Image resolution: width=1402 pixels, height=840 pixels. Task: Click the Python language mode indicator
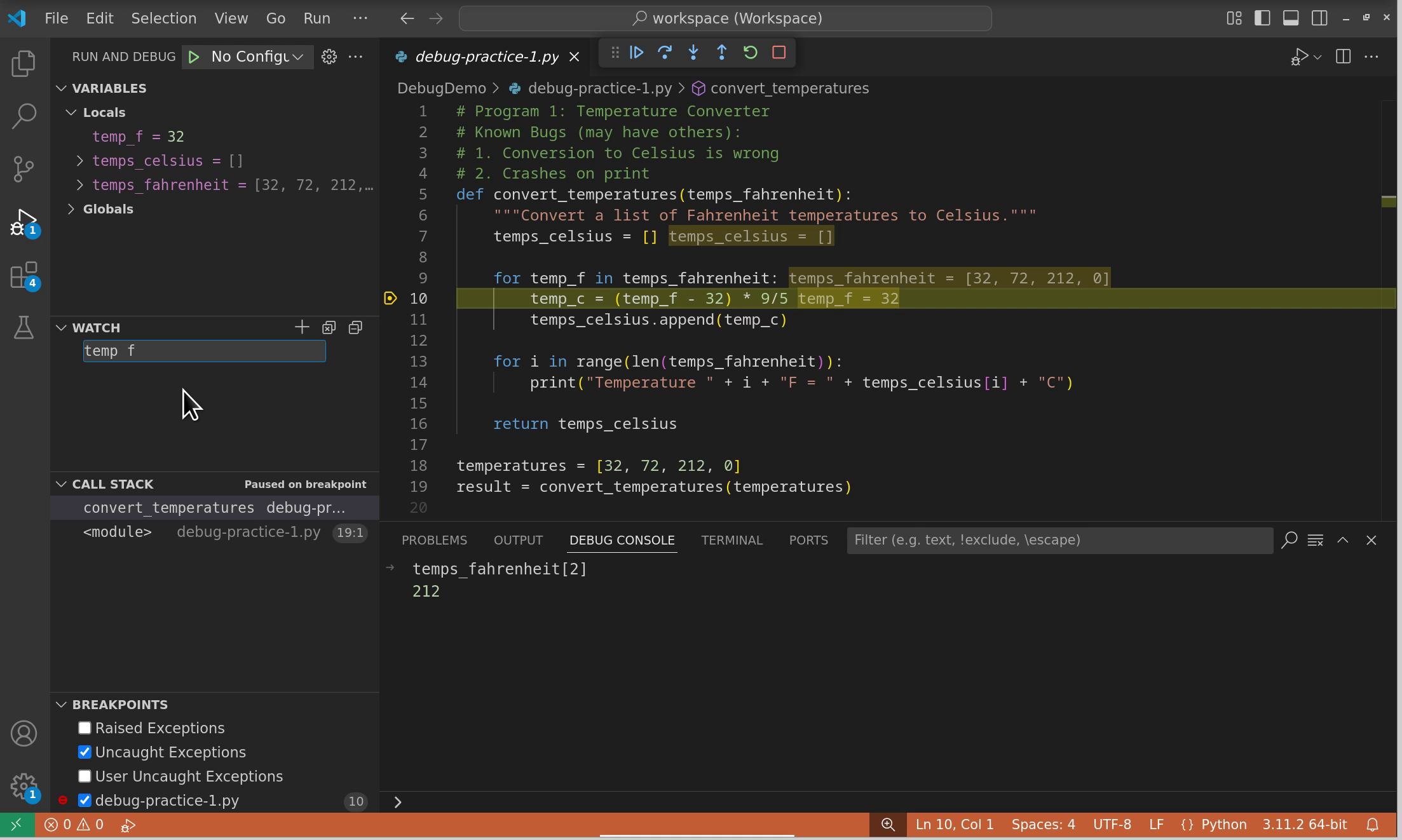(1223, 825)
